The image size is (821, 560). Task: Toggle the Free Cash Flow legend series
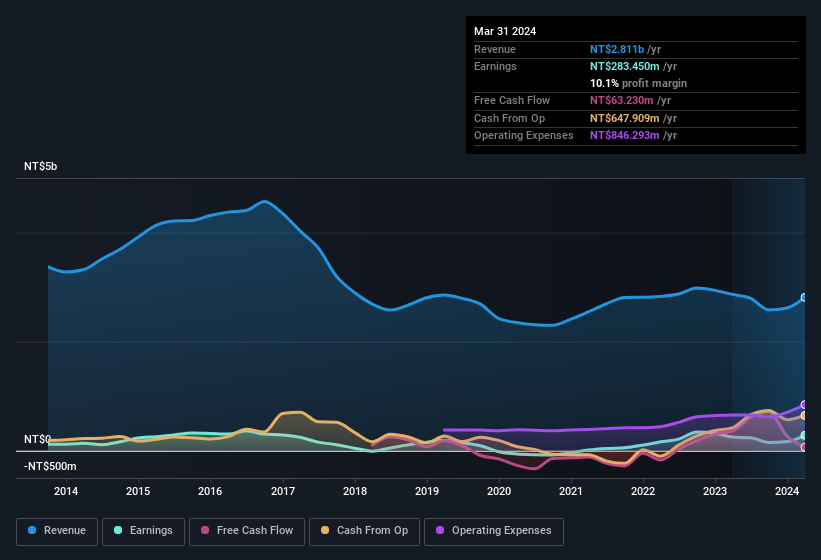point(247,531)
